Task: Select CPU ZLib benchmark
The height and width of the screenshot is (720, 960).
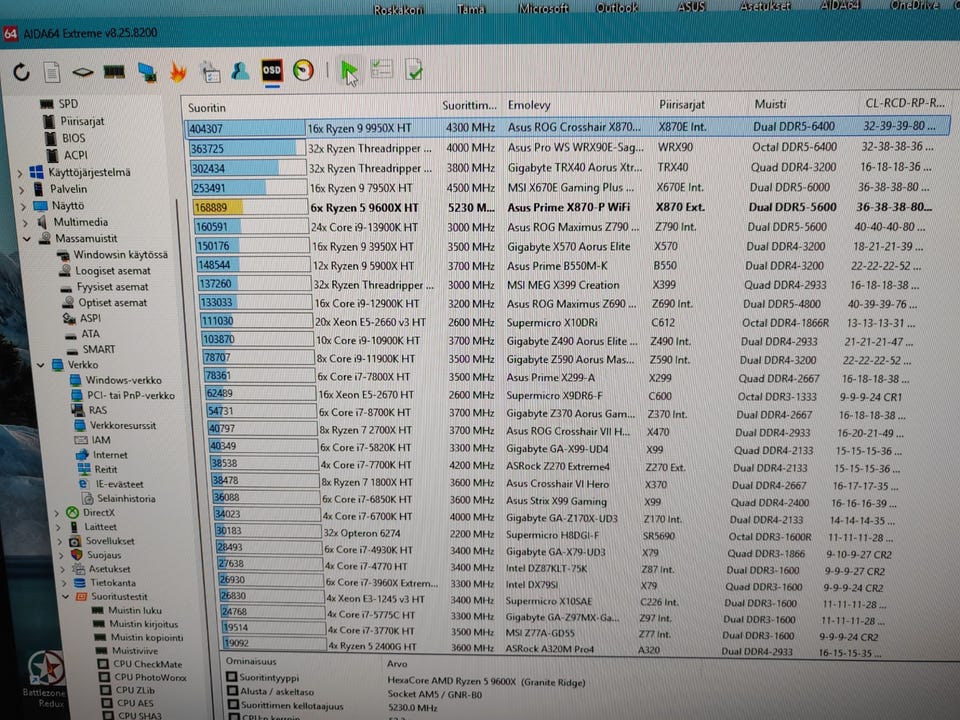Action: point(135,691)
